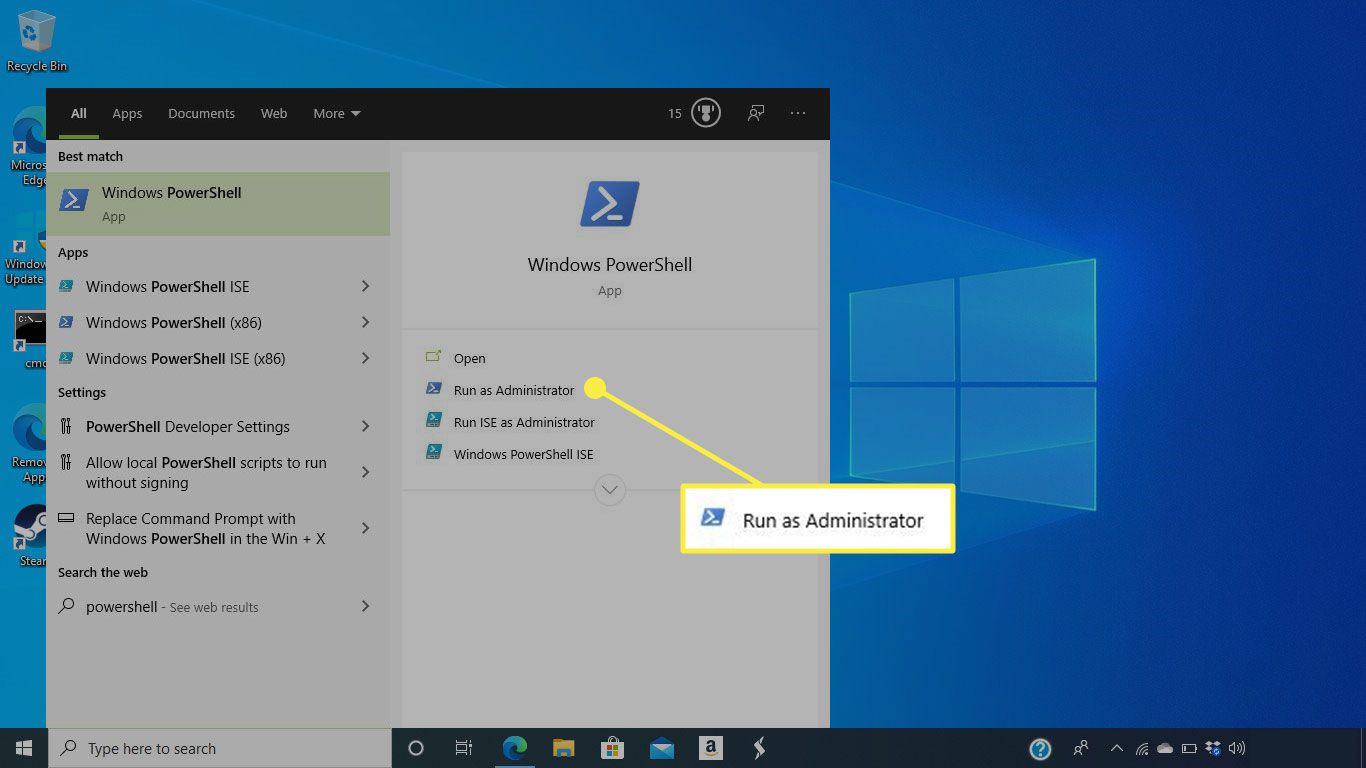This screenshot has height=768, width=1366.
Task: Expand Allow local PowerShell scripts arrow
Action: click(365, 472)
